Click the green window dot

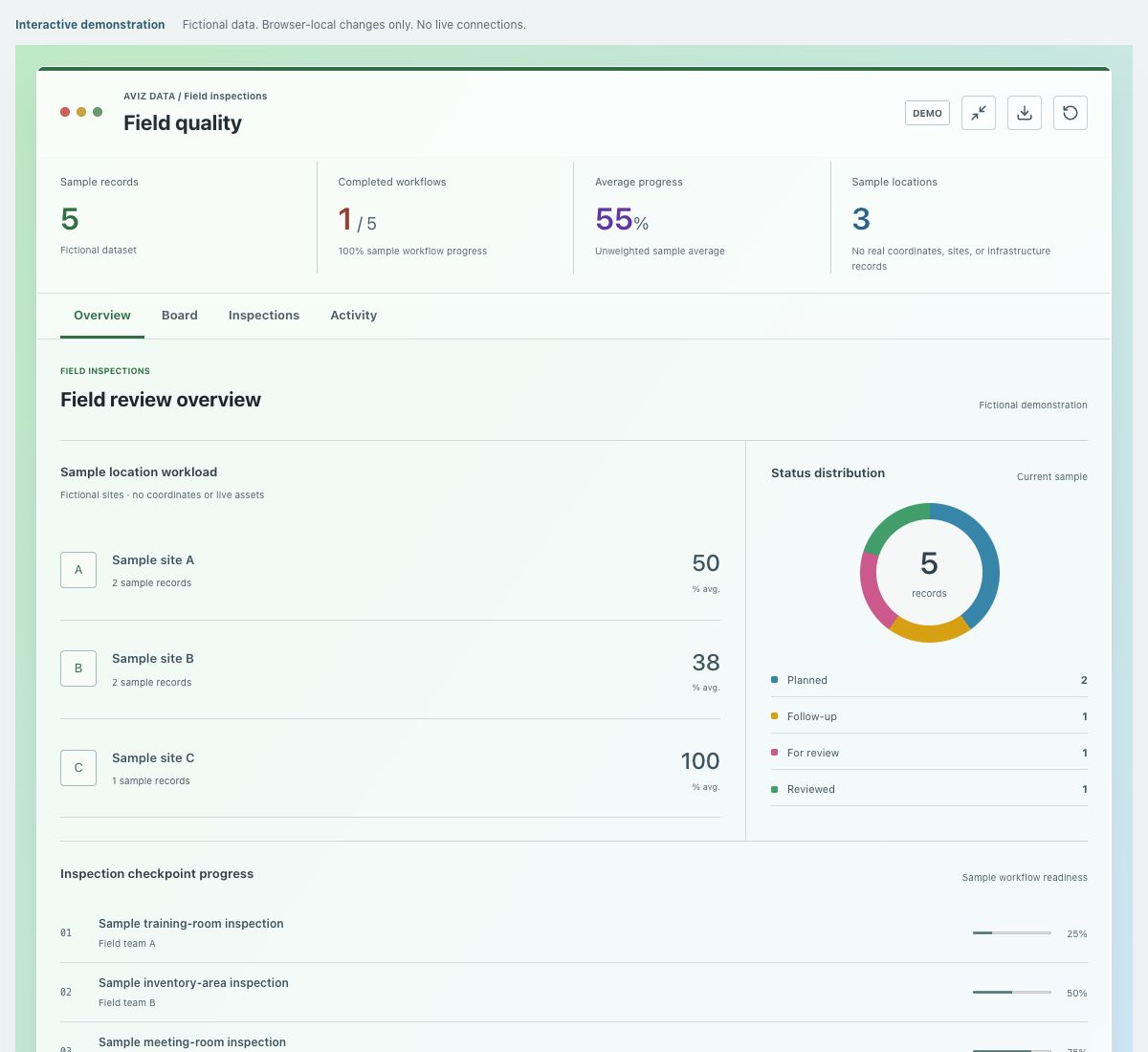click(98, 112)
